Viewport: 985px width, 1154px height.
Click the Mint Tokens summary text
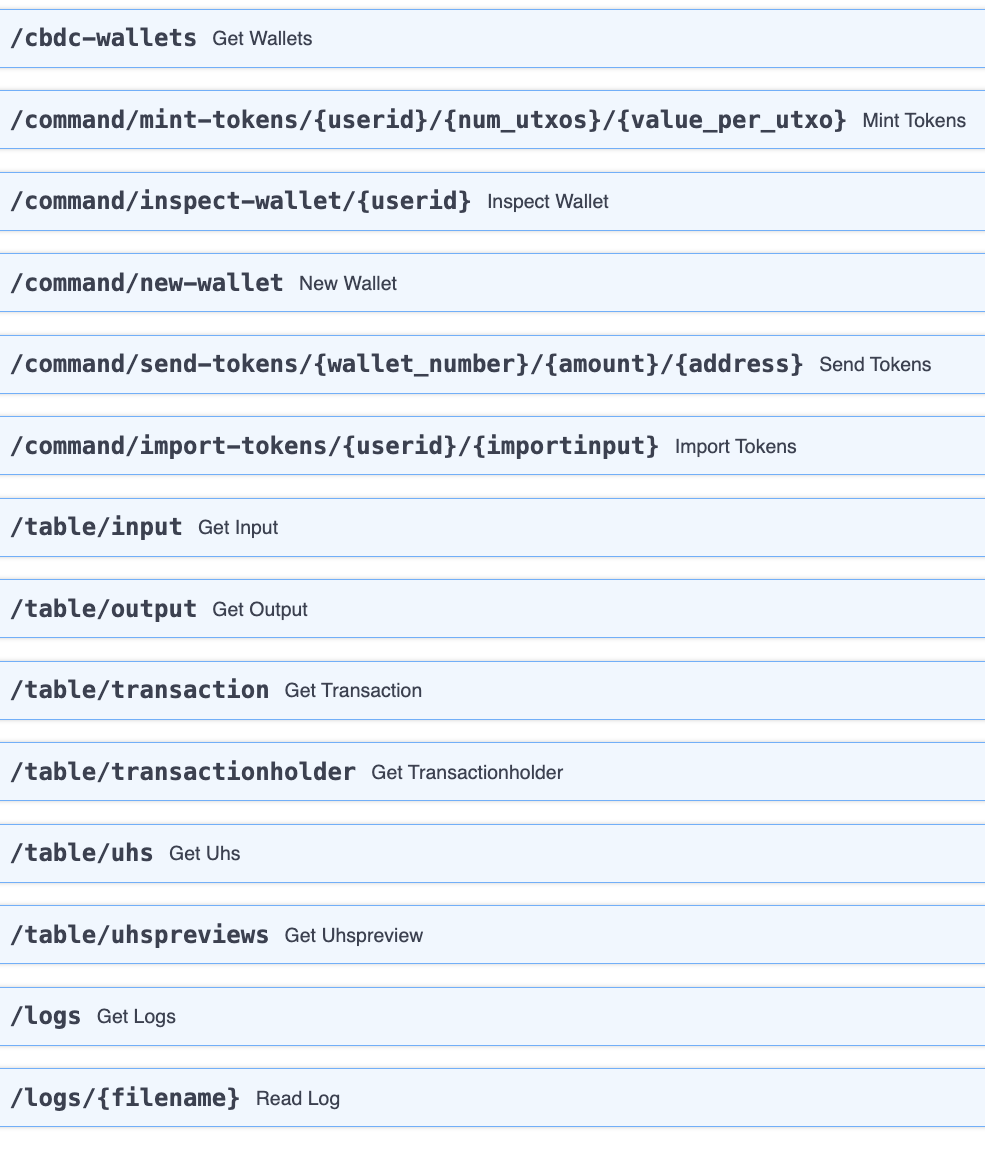click(913, 120)
